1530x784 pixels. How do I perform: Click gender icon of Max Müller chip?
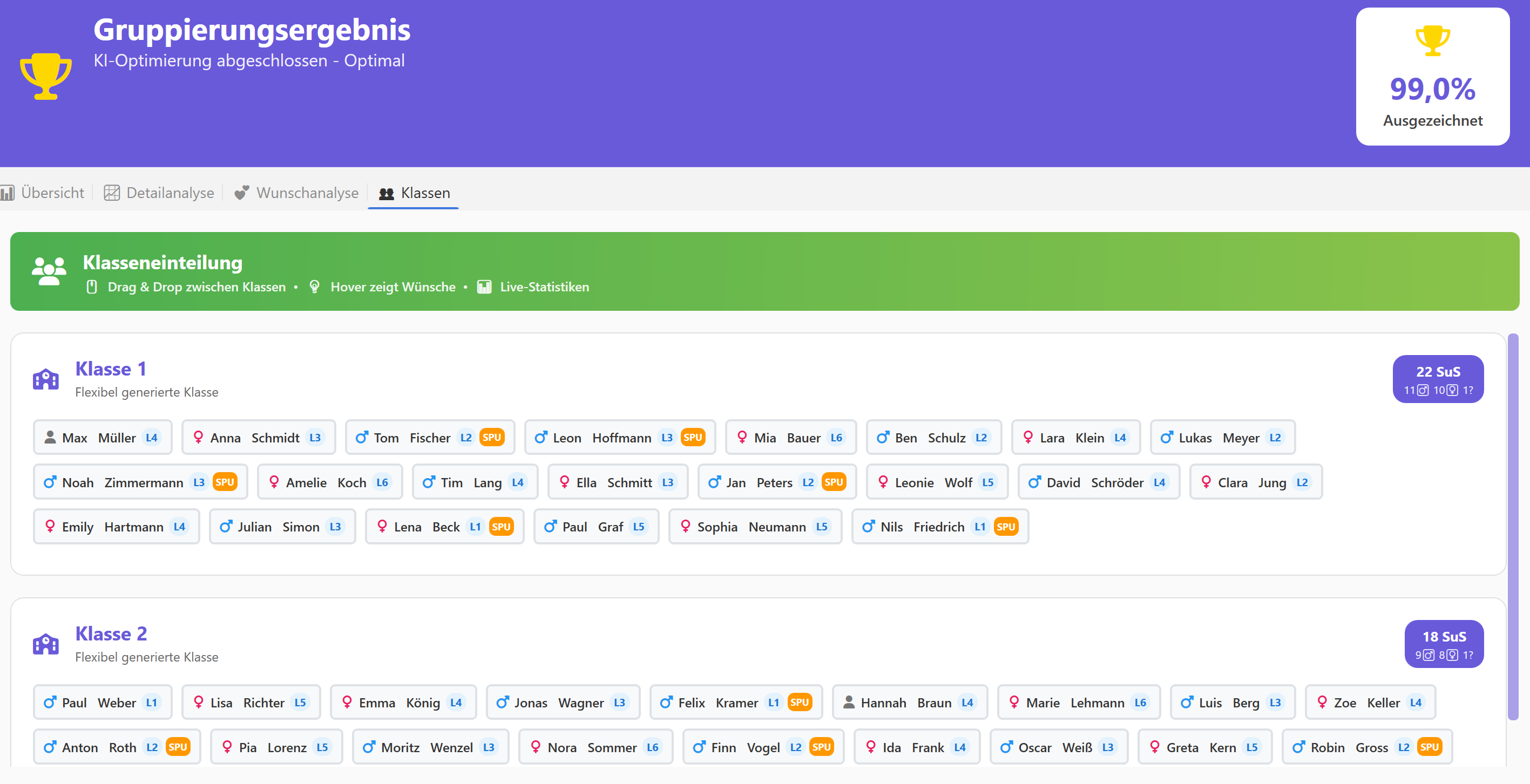[51, 438]
